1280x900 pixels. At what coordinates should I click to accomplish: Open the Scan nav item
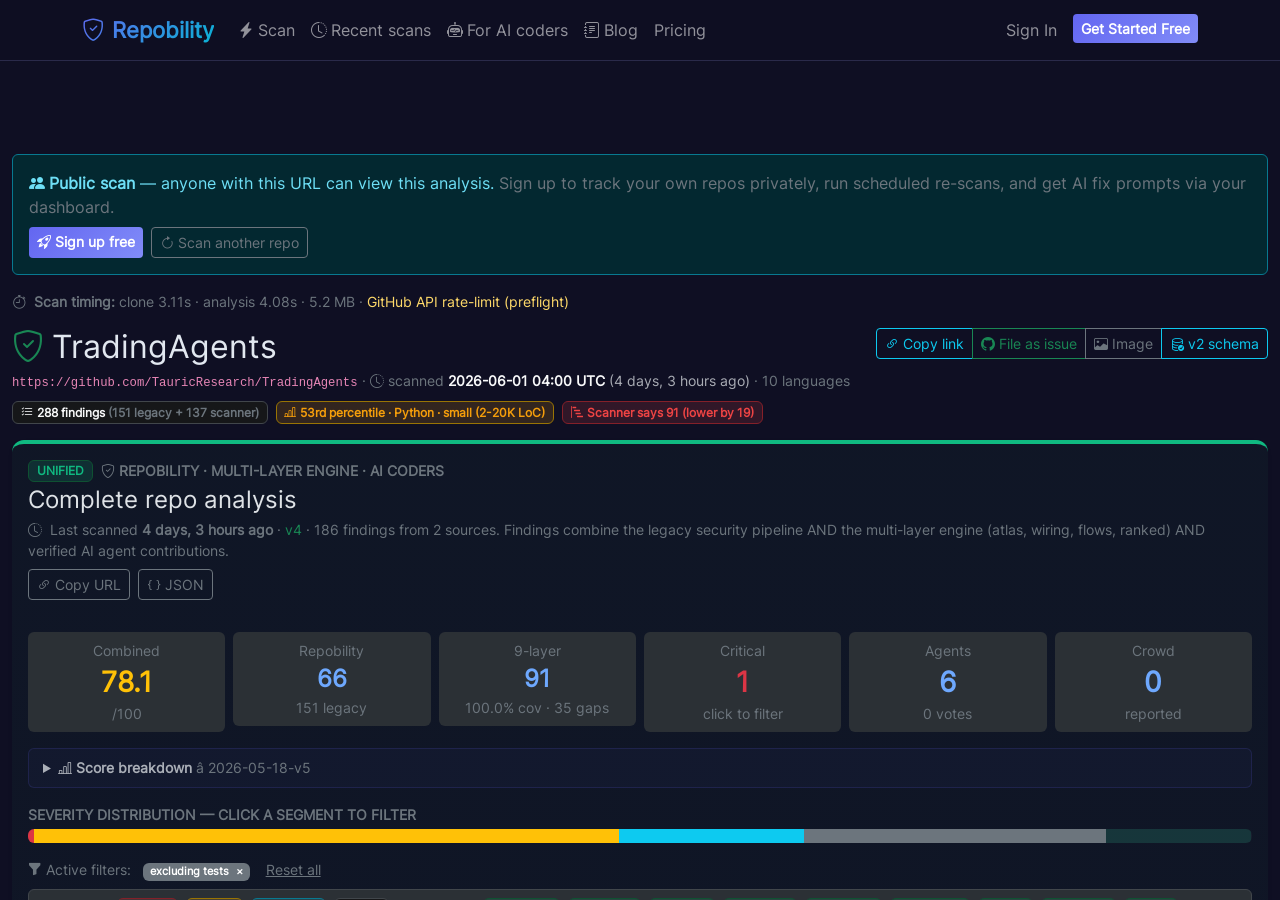[x=267, y=30]
